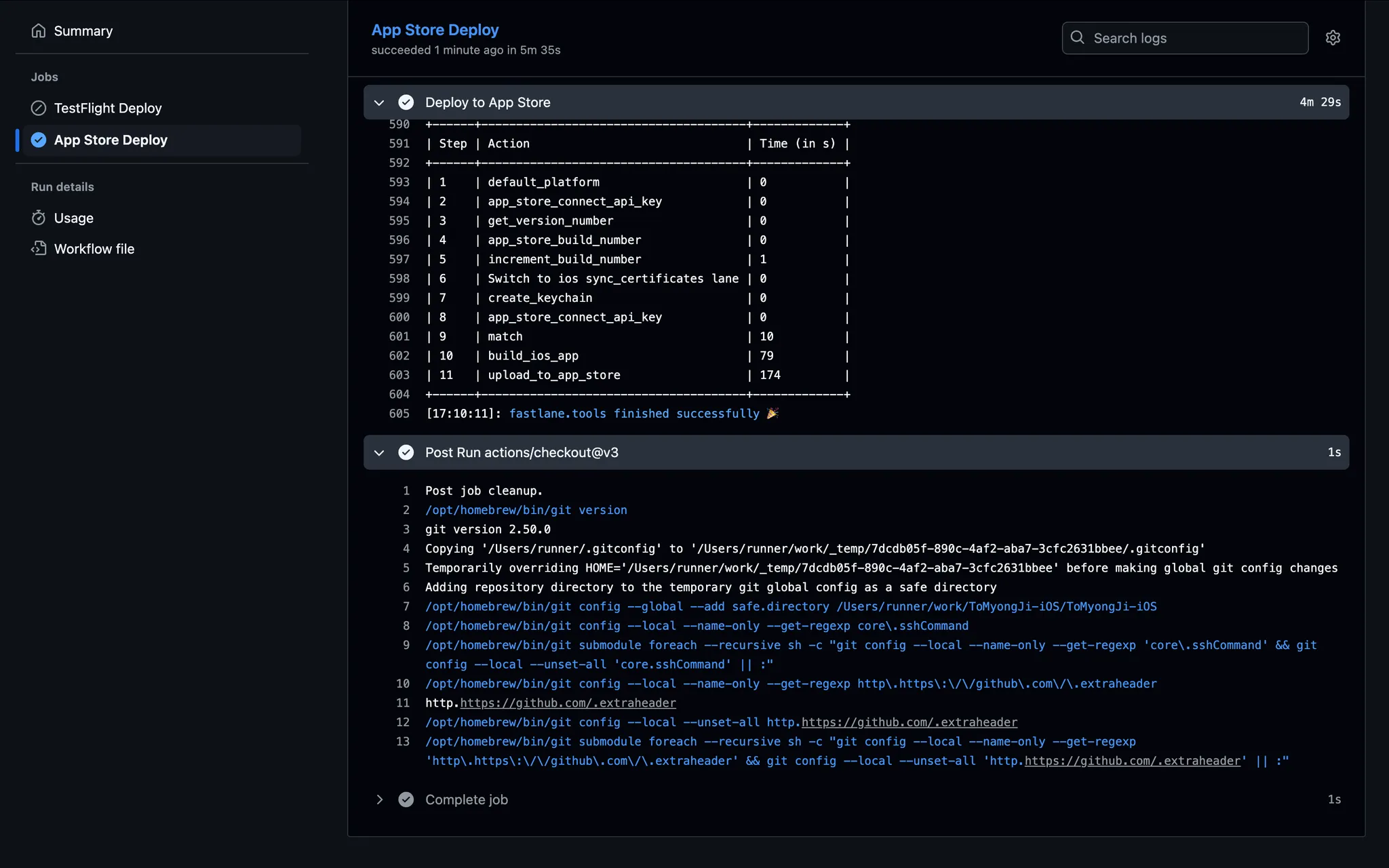Click the Summary home icon

(39, 31)
